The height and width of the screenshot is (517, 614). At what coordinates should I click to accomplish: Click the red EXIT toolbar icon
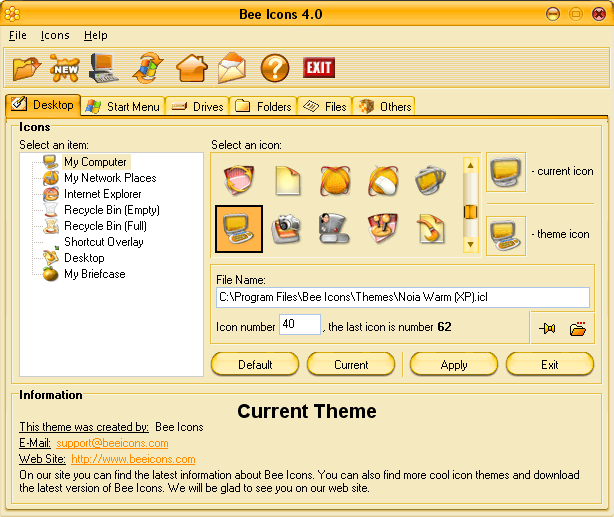(319, 68)
